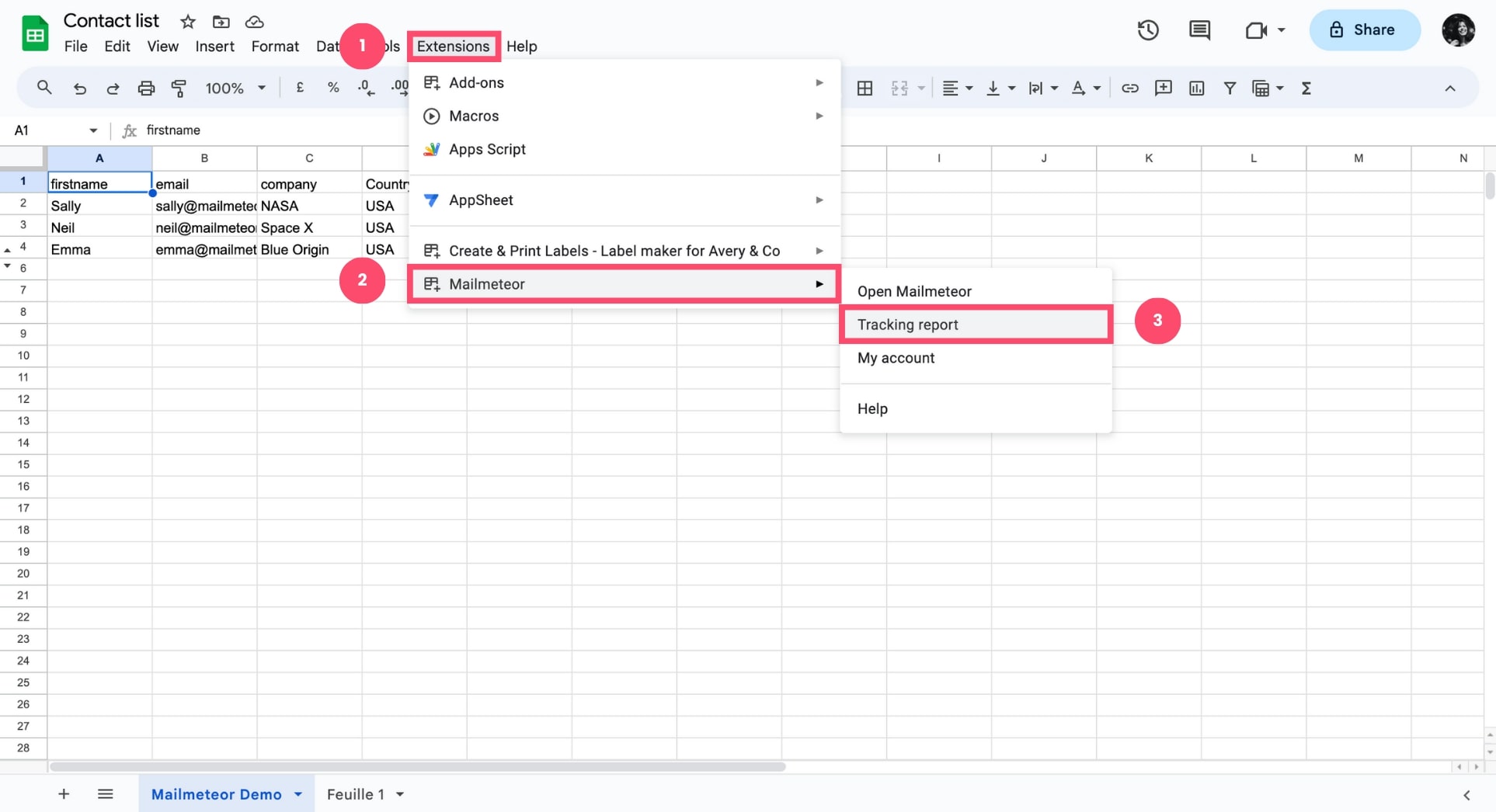Select column J header
Image resolution: width=1496 pixels, height=812 pixels.
point(1043,158)
